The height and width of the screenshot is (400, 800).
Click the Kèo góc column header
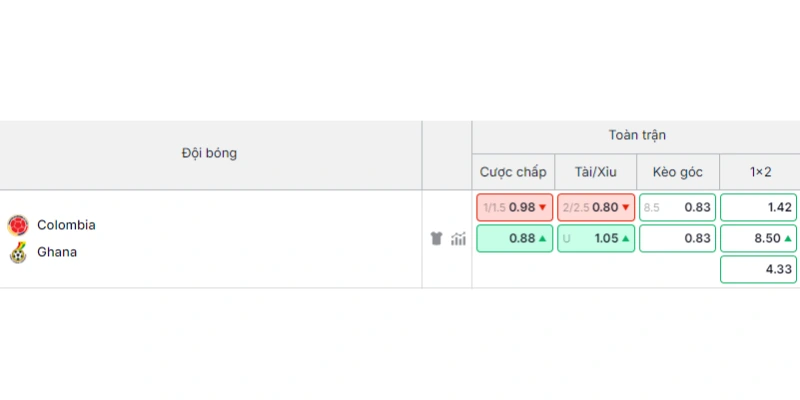pos(678,172)
